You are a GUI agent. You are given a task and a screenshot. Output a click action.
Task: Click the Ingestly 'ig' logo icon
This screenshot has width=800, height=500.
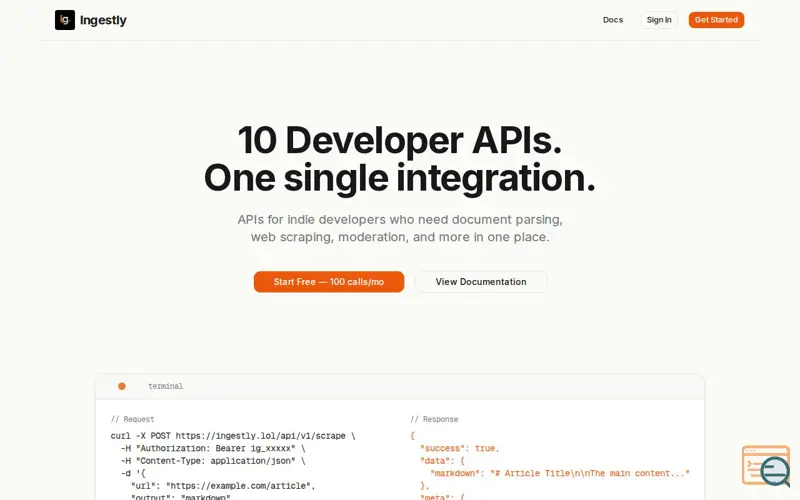65,20
